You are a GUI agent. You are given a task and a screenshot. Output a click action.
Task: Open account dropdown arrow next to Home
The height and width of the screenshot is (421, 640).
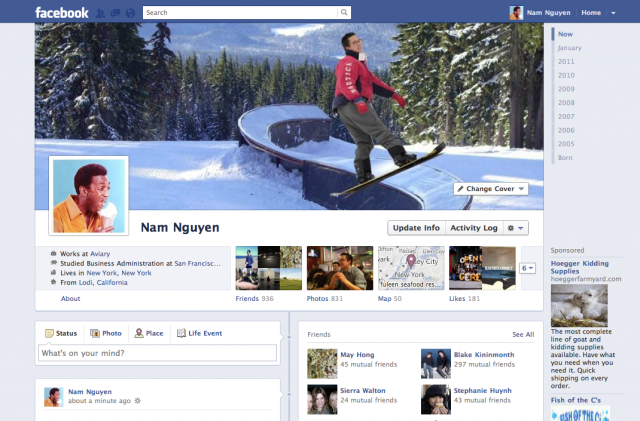(613, 13)
